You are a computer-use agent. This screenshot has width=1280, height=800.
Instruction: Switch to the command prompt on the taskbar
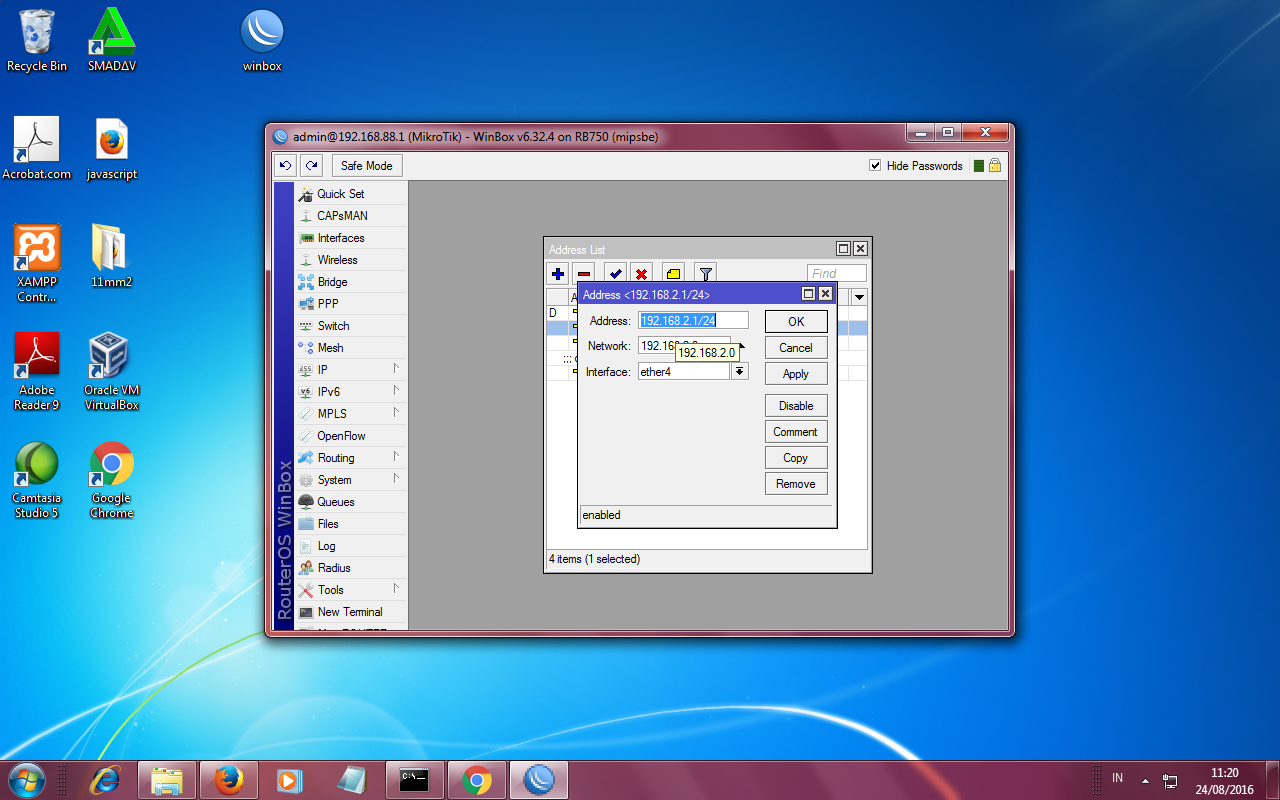pos(415,779)
